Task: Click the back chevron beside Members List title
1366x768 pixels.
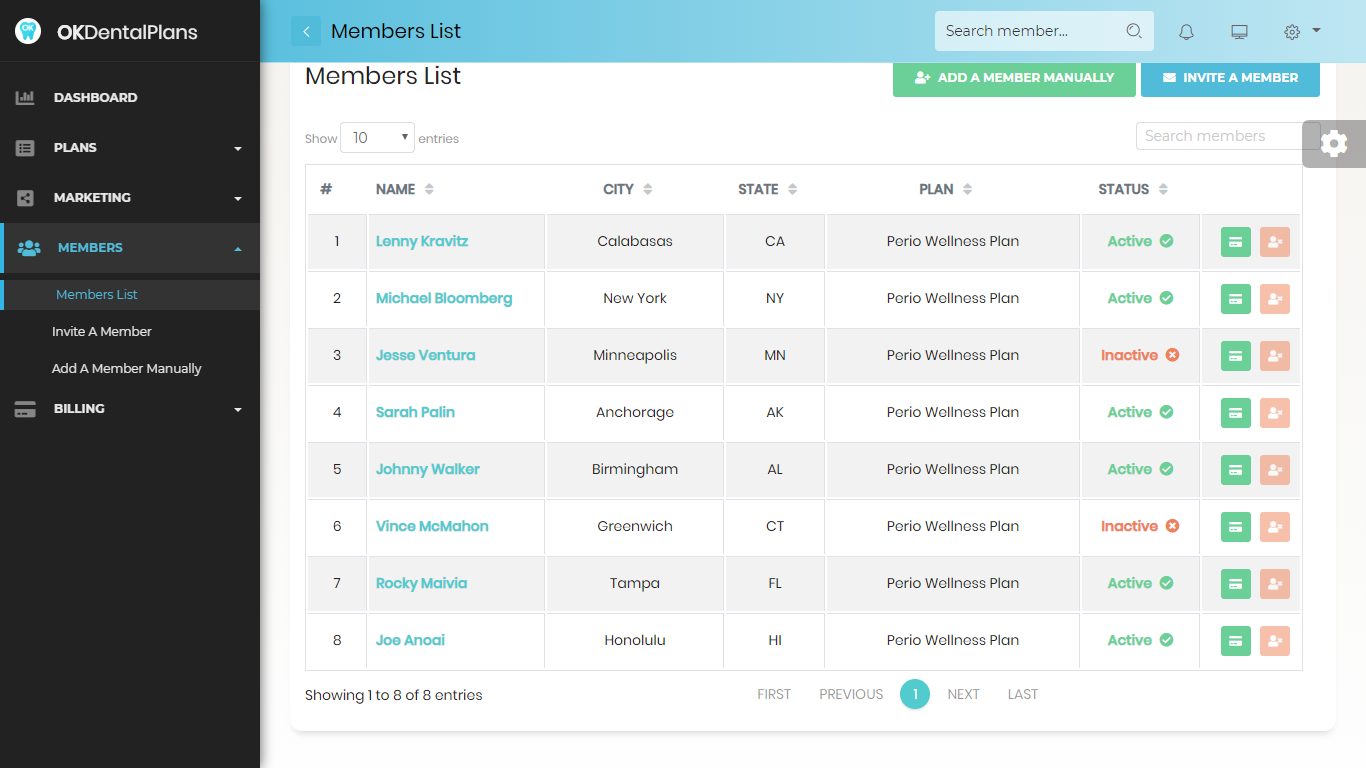Action: pyautogui.click(x=306, y=31)
